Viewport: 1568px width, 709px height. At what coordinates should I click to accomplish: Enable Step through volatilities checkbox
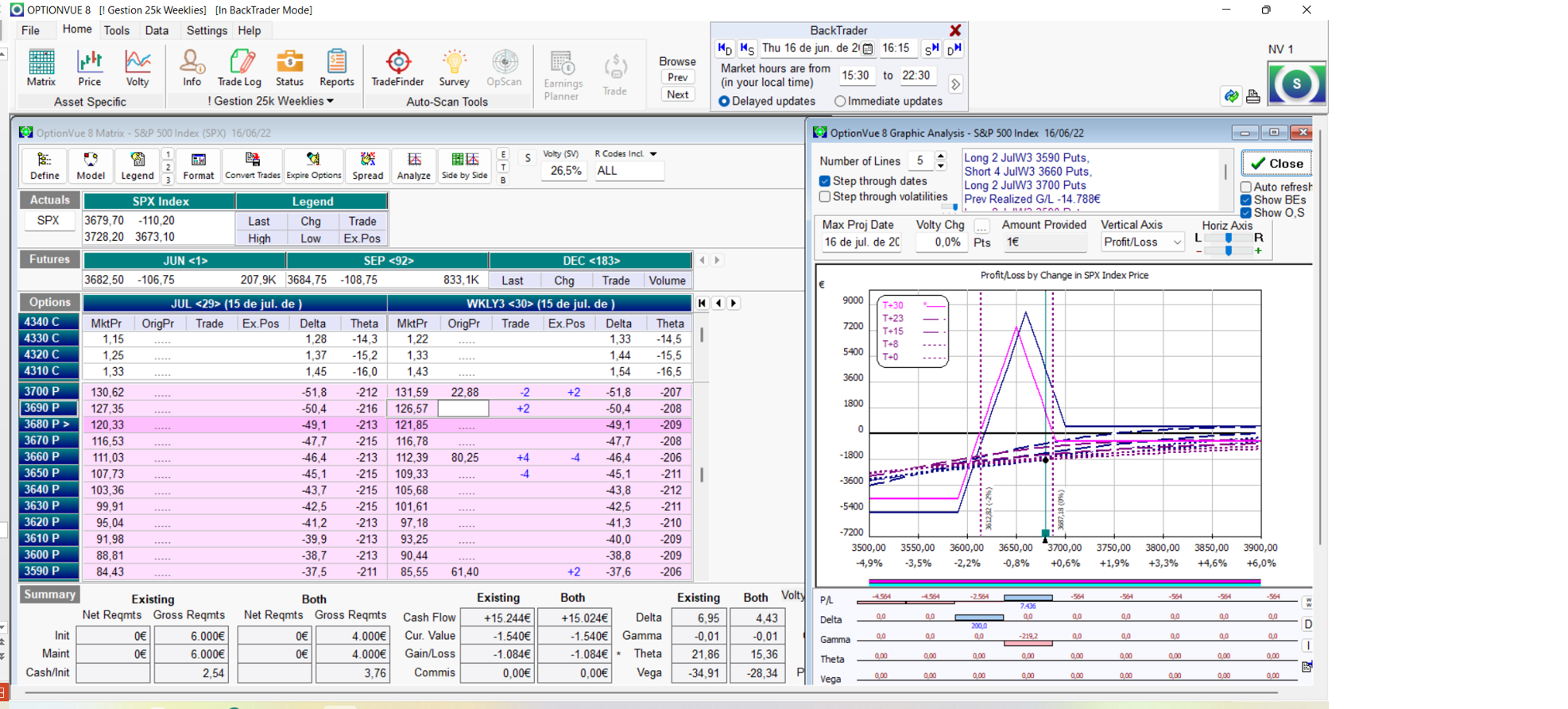825,196
